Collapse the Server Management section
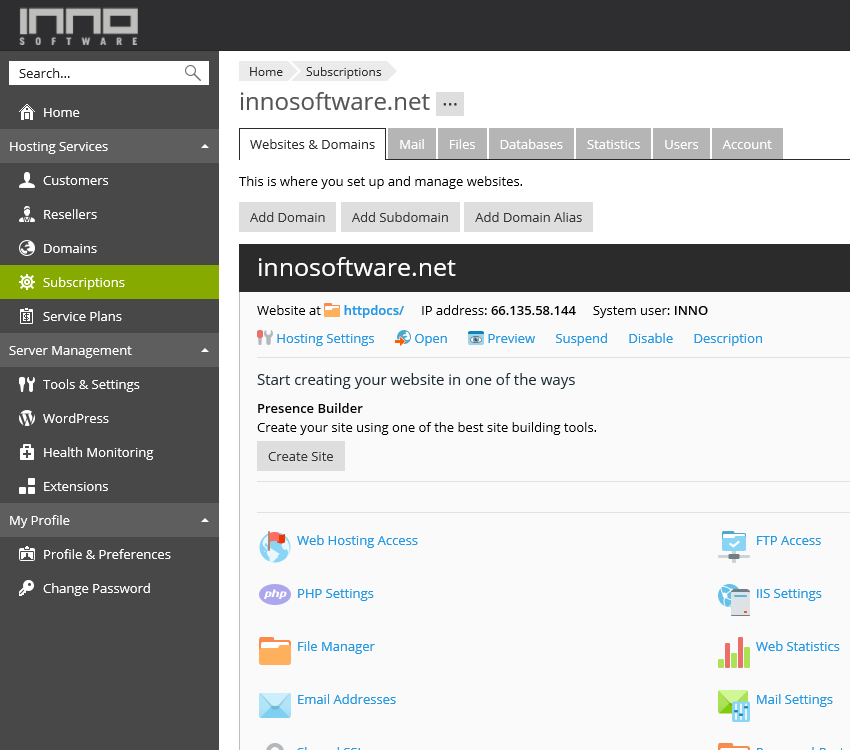The image size is (850, 750). point(205,350)
